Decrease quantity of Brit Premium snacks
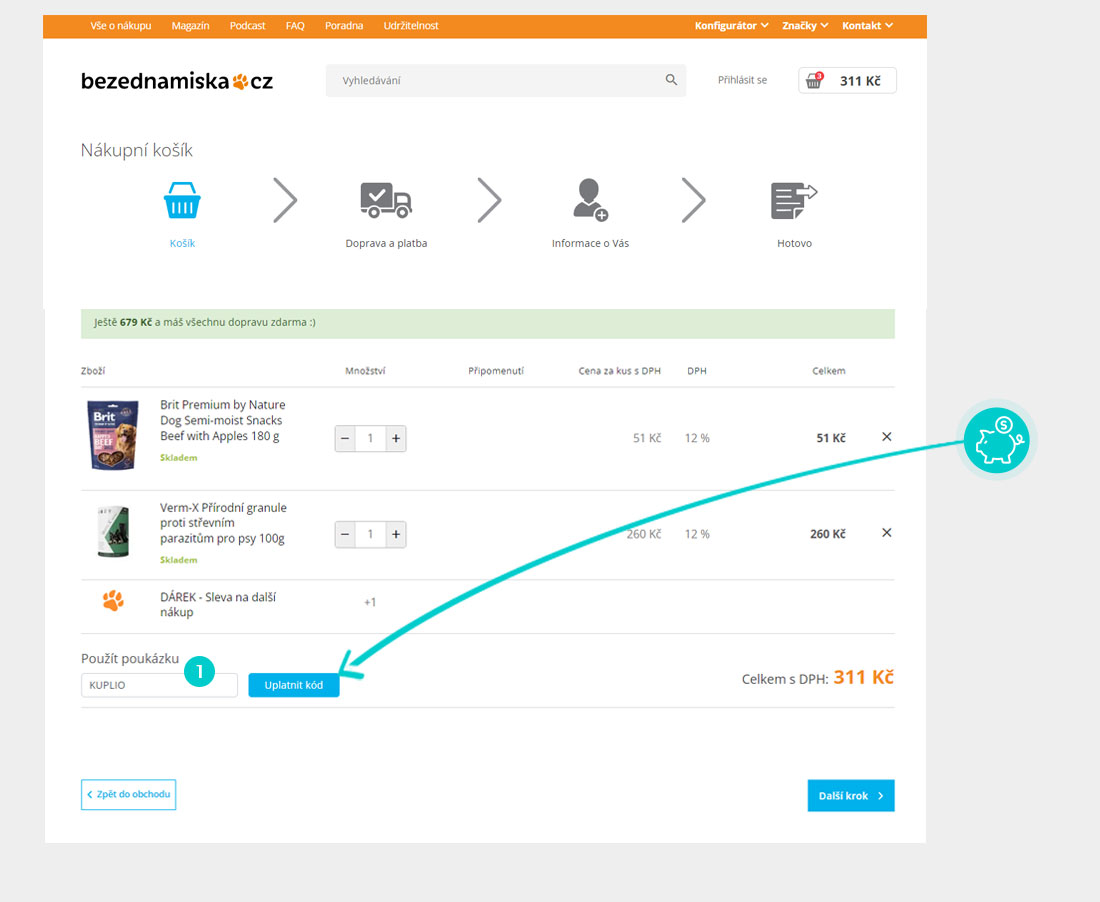 (345, 439)
